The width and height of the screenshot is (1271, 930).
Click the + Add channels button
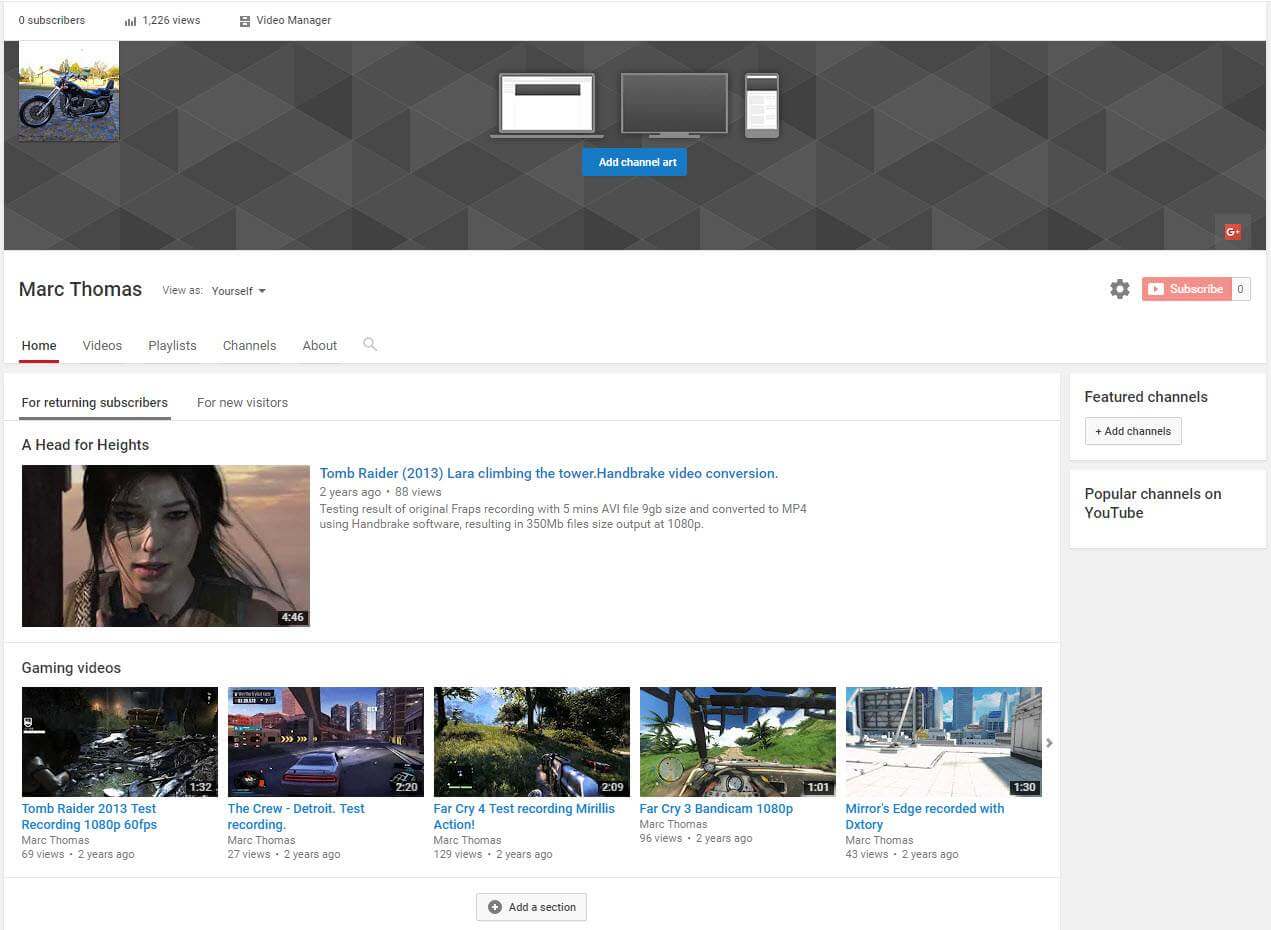pos(1133,431)
